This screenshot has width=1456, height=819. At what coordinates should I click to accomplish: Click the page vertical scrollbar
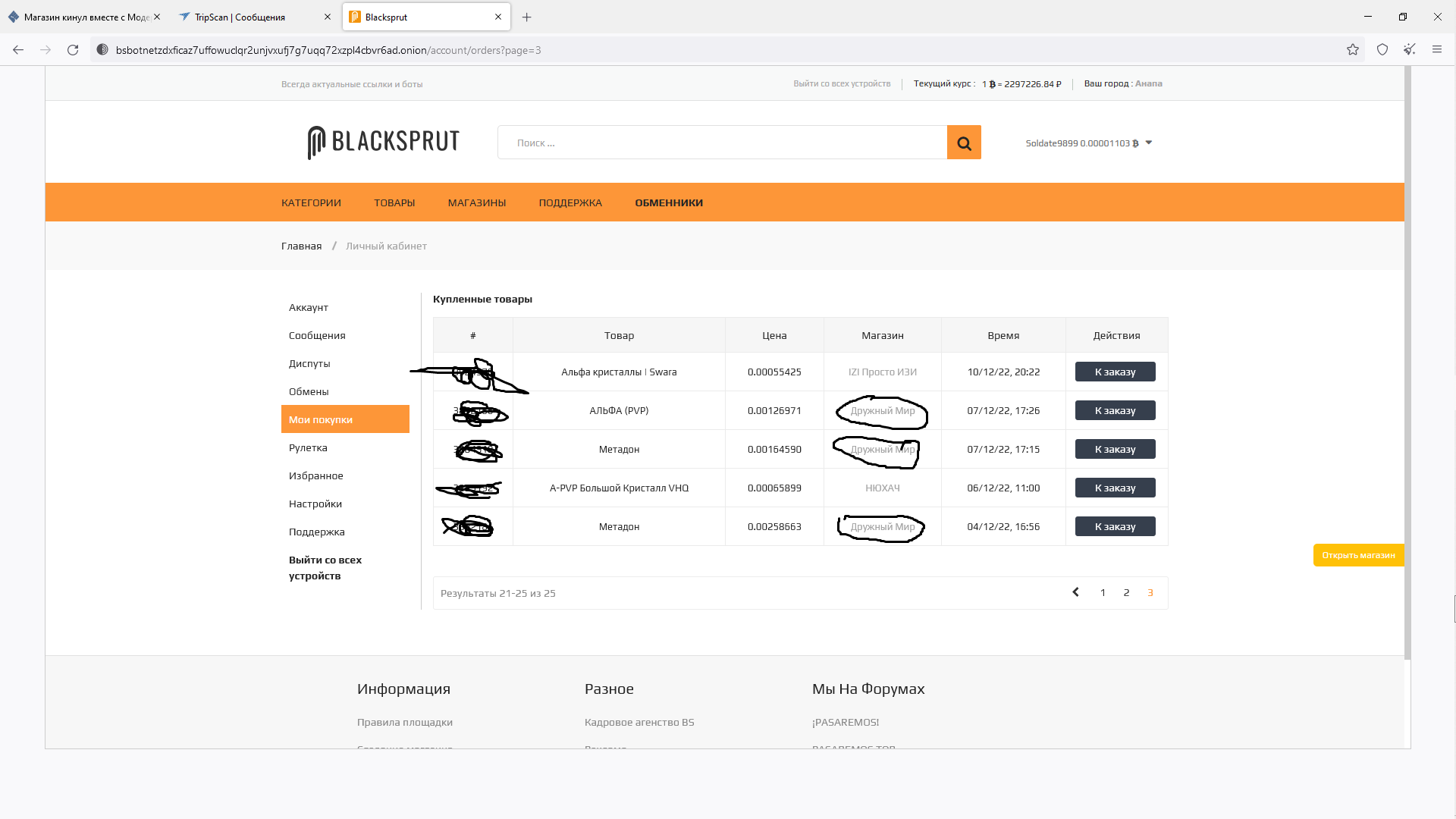[1407, 362]
